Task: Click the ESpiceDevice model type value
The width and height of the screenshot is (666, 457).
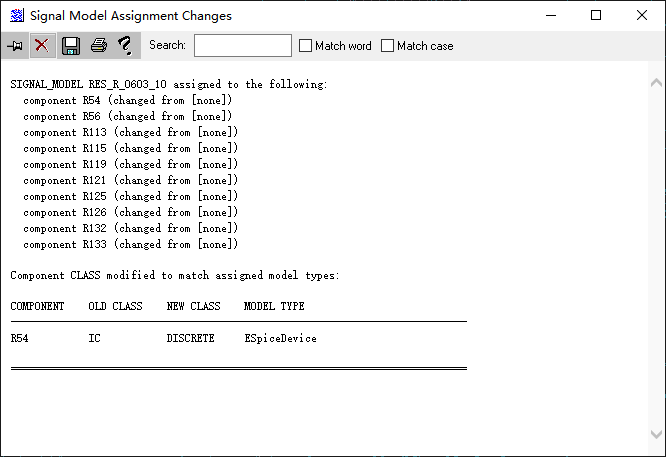Action: pyautogui.click(x=280, y=339)
